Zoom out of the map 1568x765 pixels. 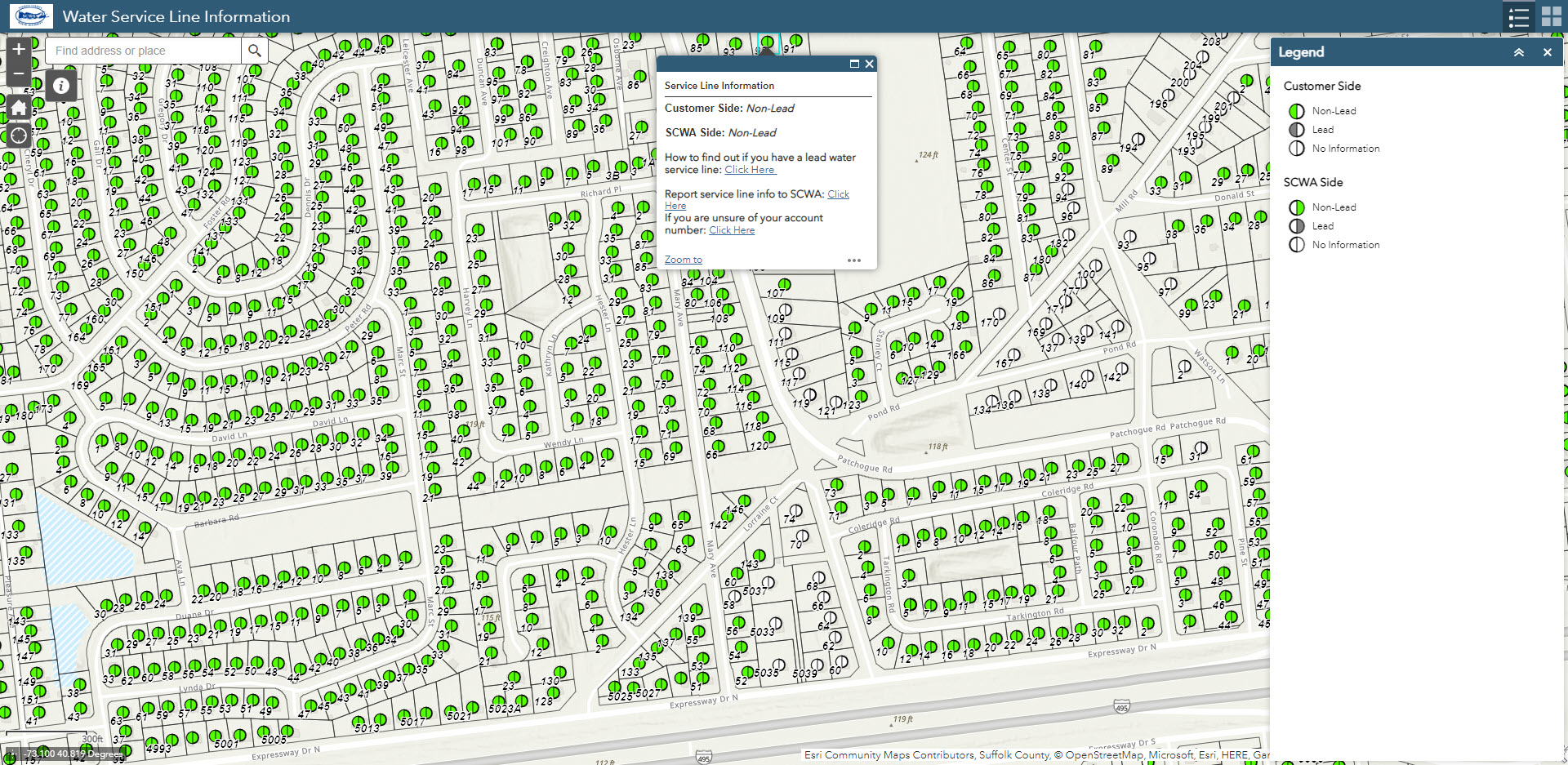pos(19,74)
